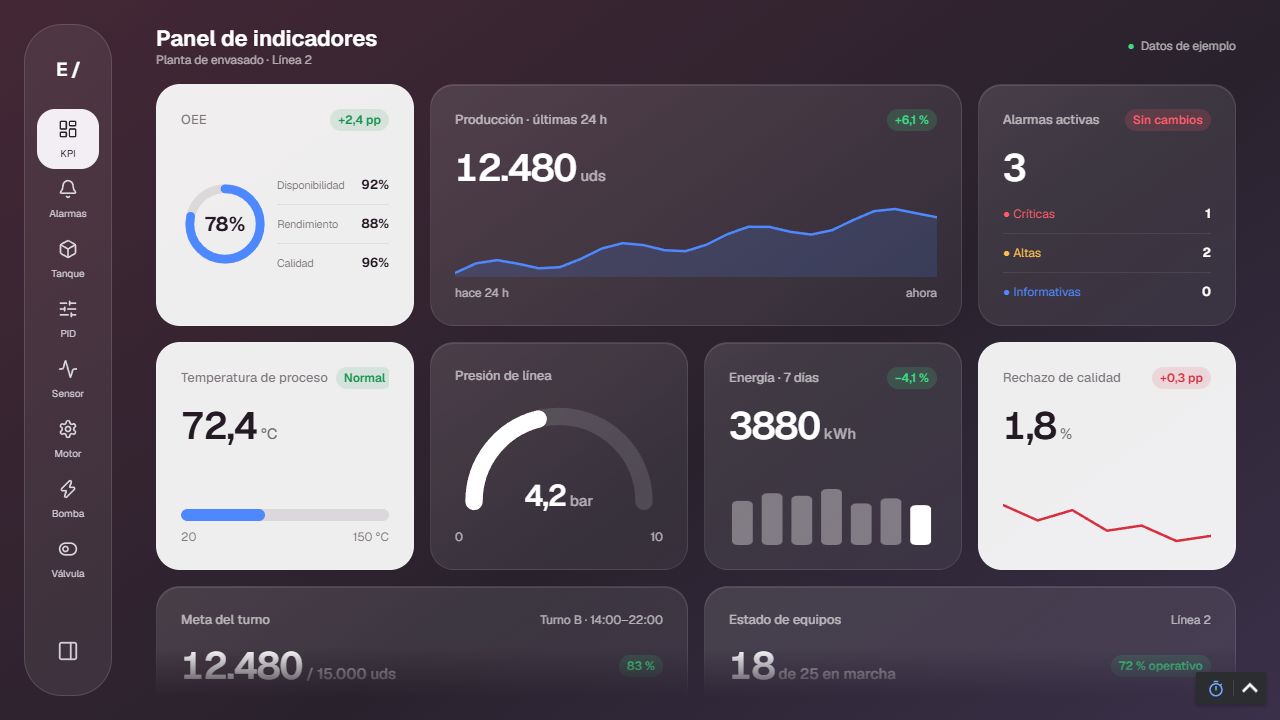The width and height of the screenshot is (1280, 720).
Task: Click the stopwatch icon in the corner widget
Action: [x=1216, y=689]
